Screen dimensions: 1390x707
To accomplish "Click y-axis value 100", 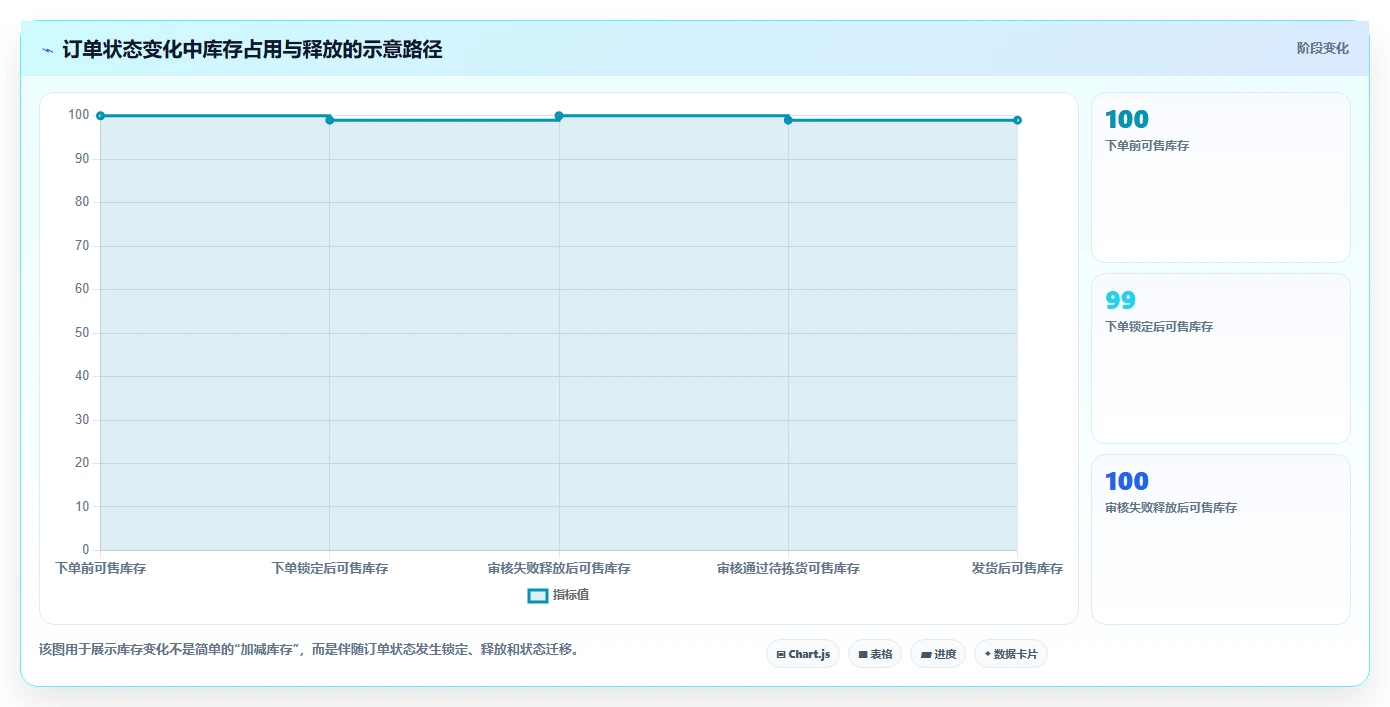I will 79,115.
